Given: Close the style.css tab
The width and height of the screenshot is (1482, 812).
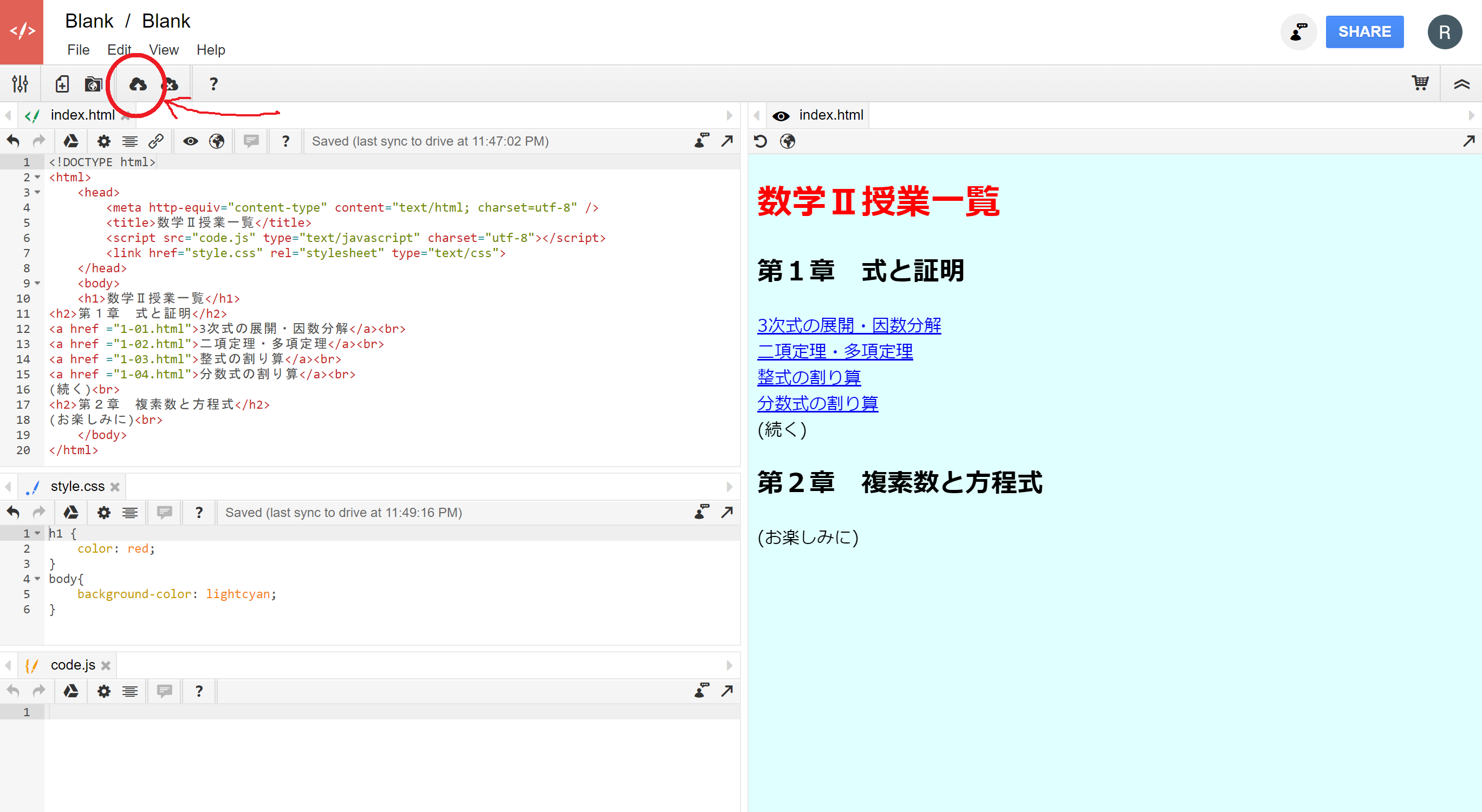Looking at the screenshot, I should click(x=115, y=487).
